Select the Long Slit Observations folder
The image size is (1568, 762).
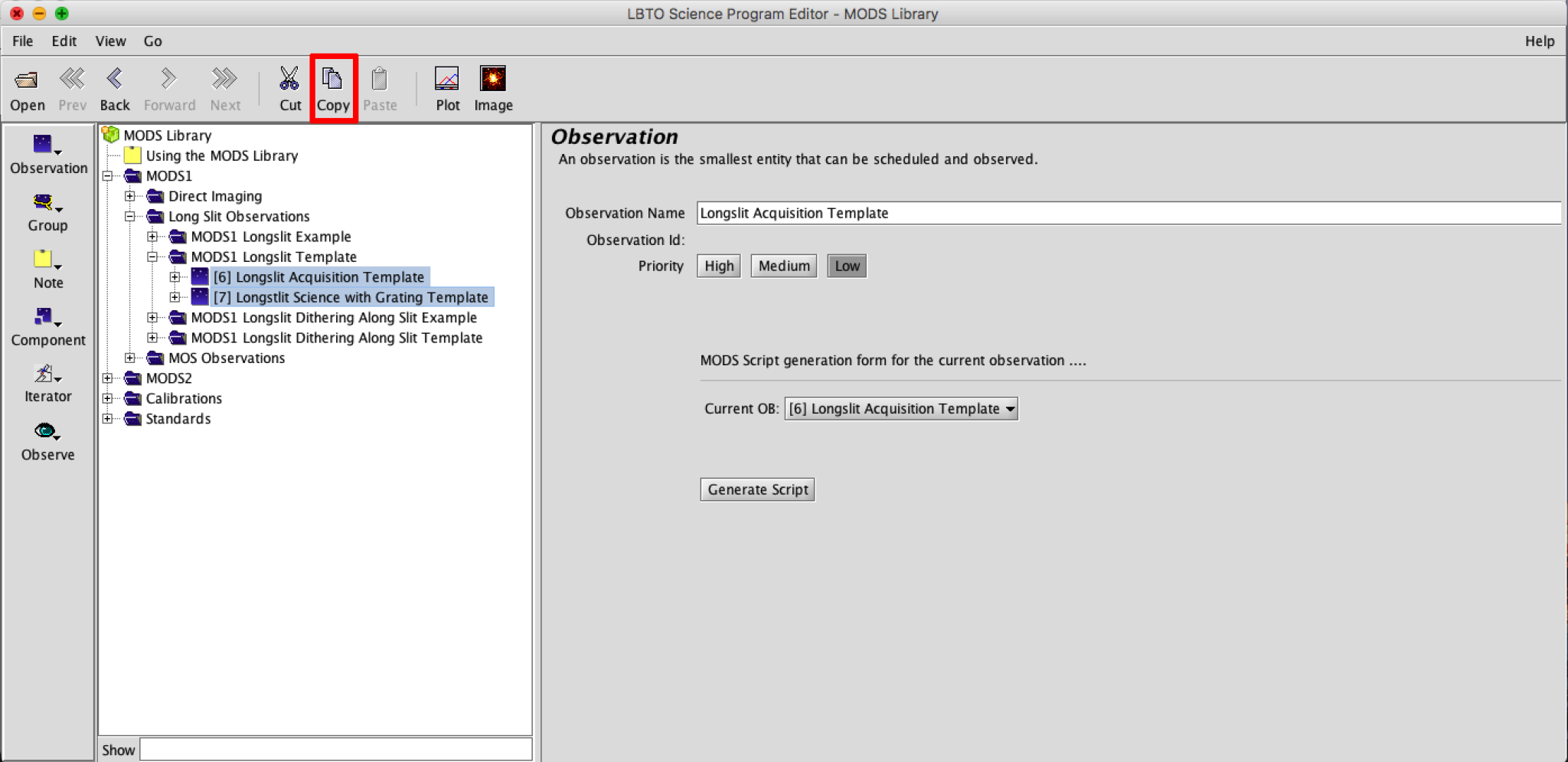pyautogui.click(x=239, y=216)
